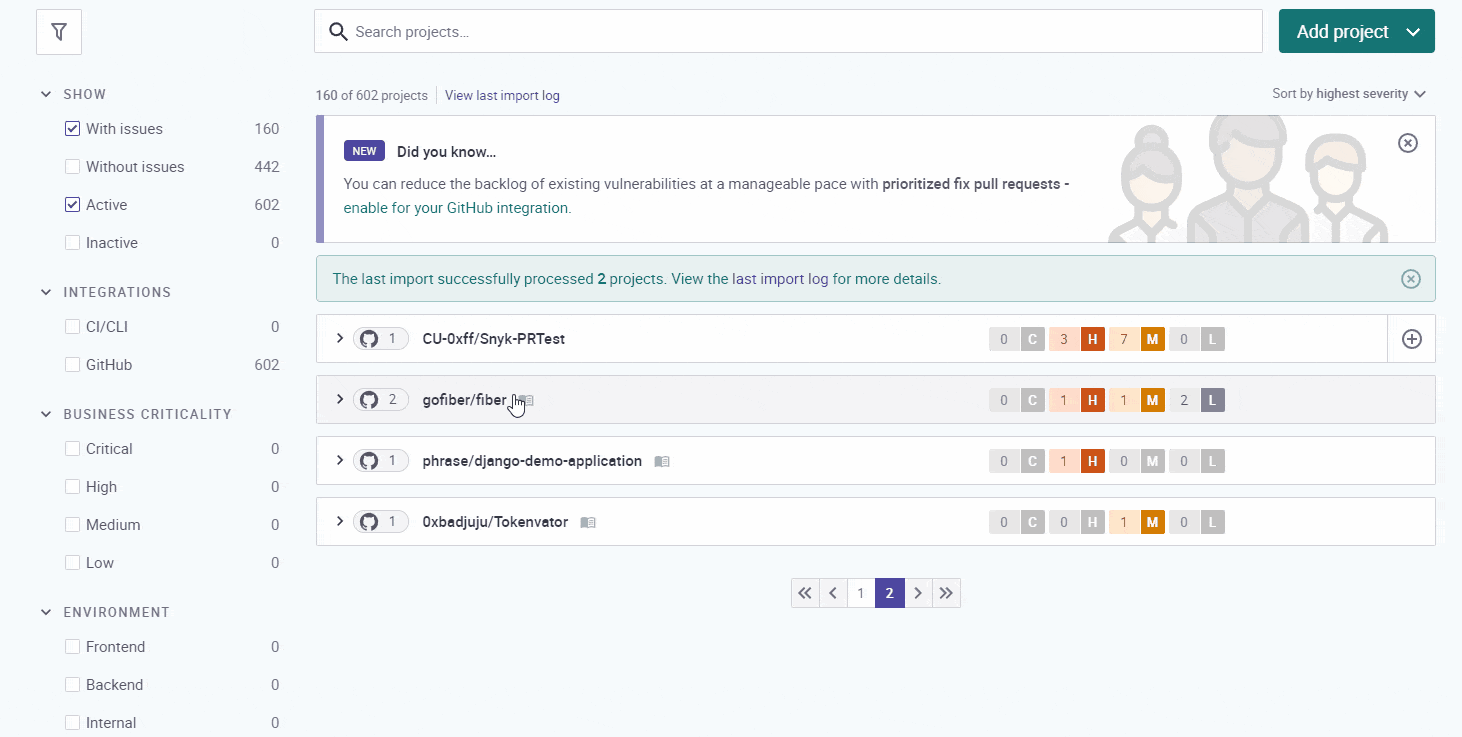This screenshot has height=737, width=1462.
Task: Expand the phrase/django-demo-application row
Action: [x=340, y=460]
